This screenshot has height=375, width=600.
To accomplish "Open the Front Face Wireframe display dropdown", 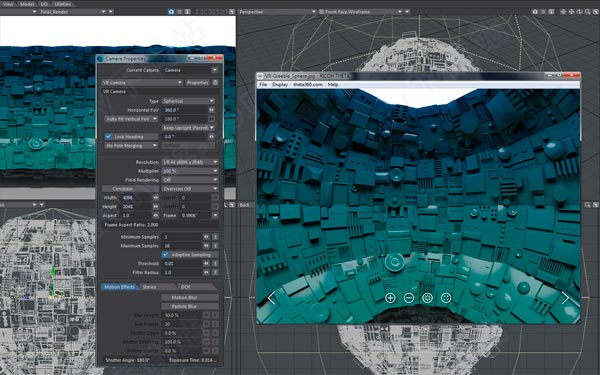I will 360,12.
